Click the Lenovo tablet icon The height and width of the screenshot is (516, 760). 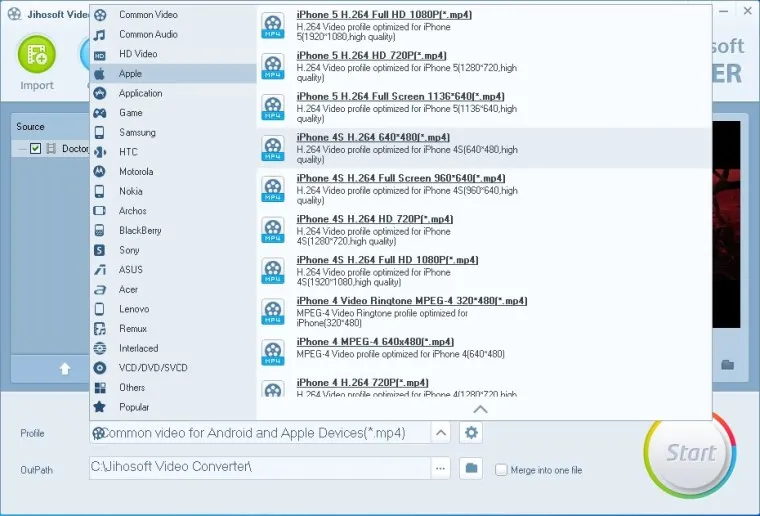99,309
